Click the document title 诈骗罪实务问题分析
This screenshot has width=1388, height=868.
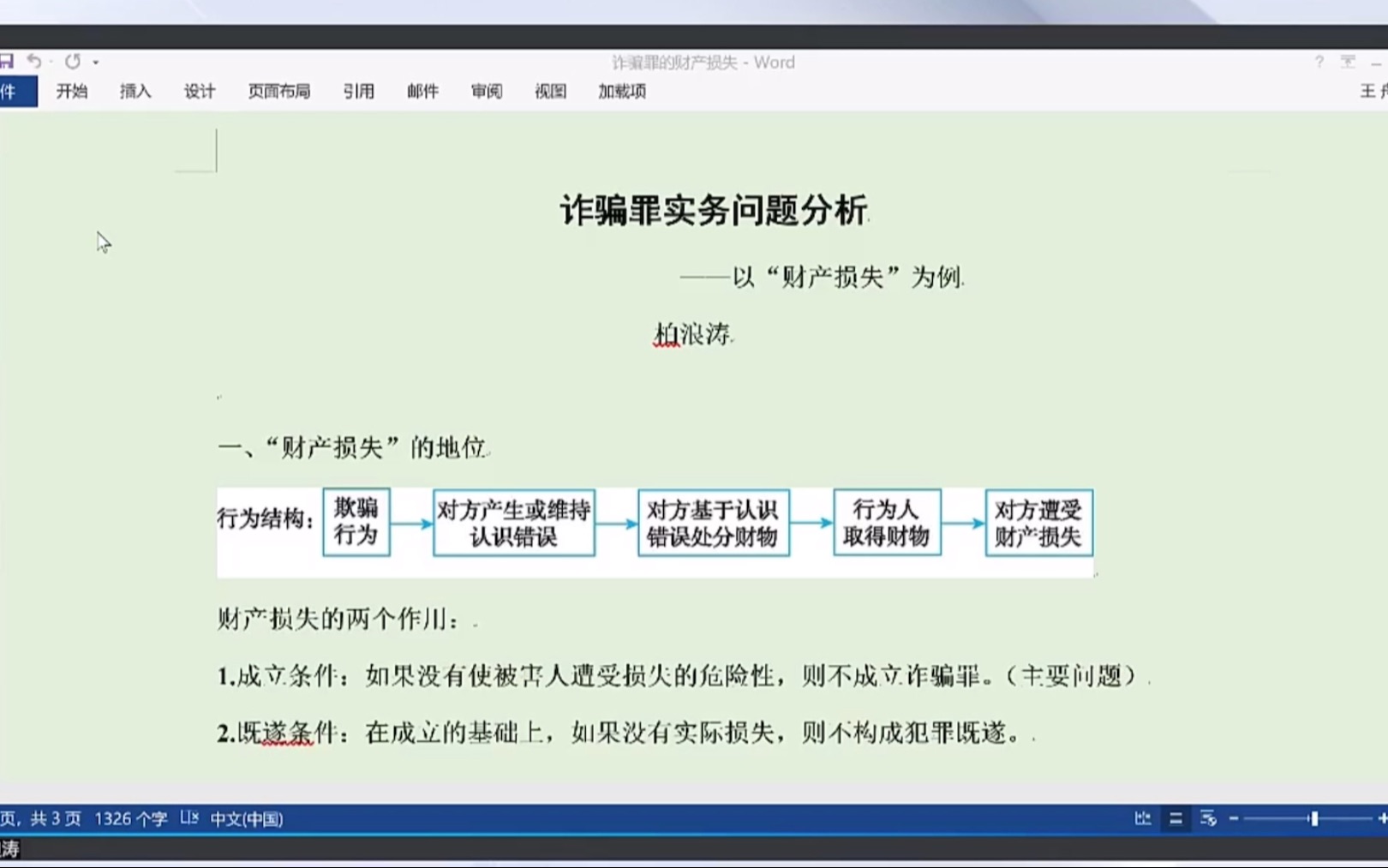pyautogui.click(x=714, y=211)
